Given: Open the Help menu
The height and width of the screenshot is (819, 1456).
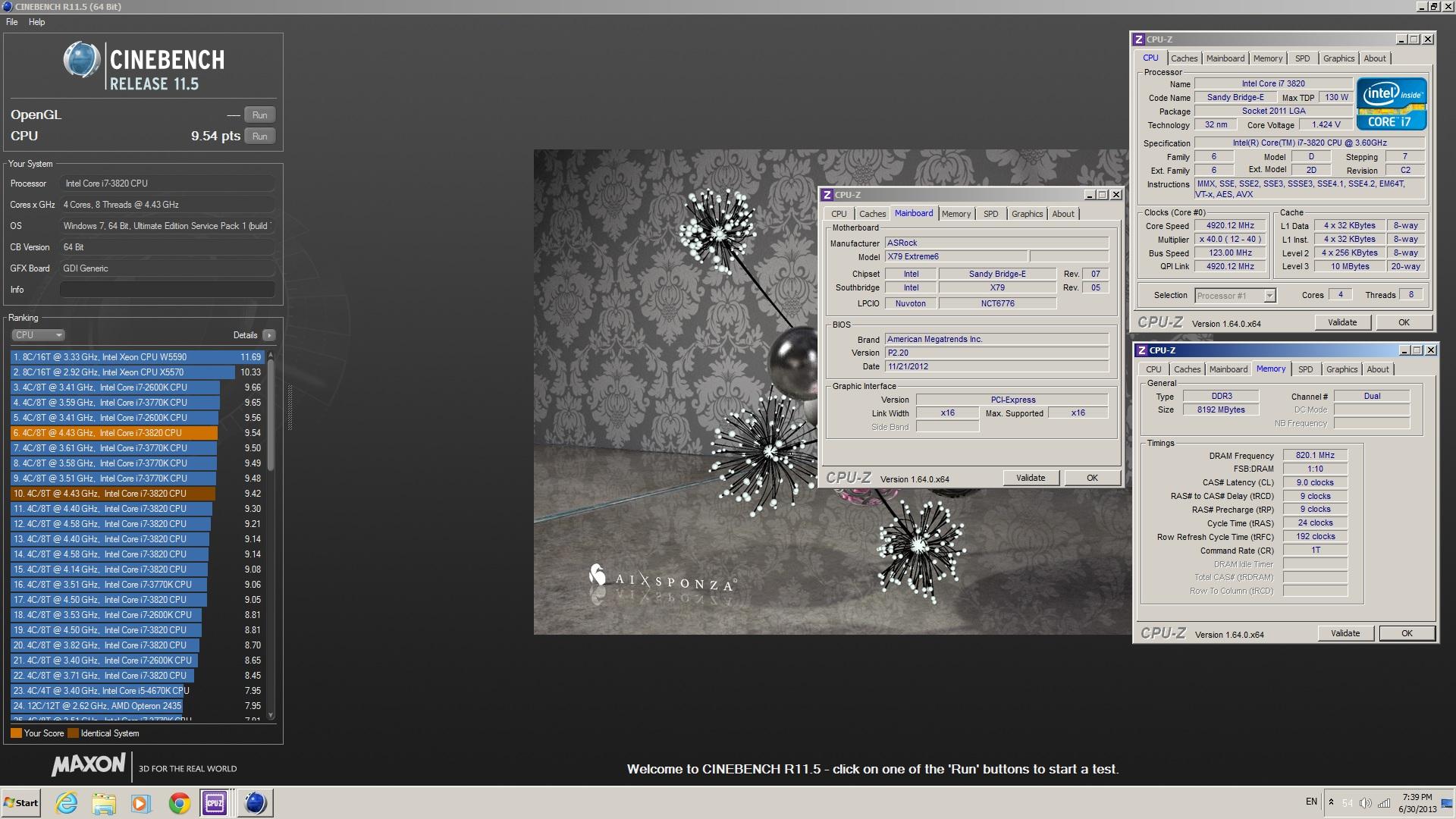Looking at the screenshot, I should pos(36,22).
